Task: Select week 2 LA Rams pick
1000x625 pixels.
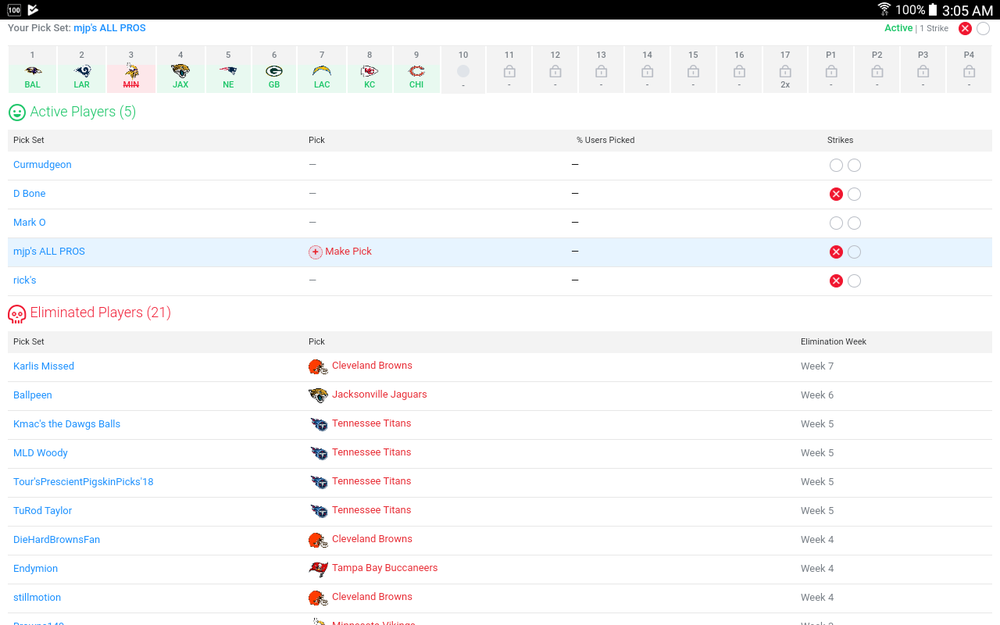Action: 82,70
